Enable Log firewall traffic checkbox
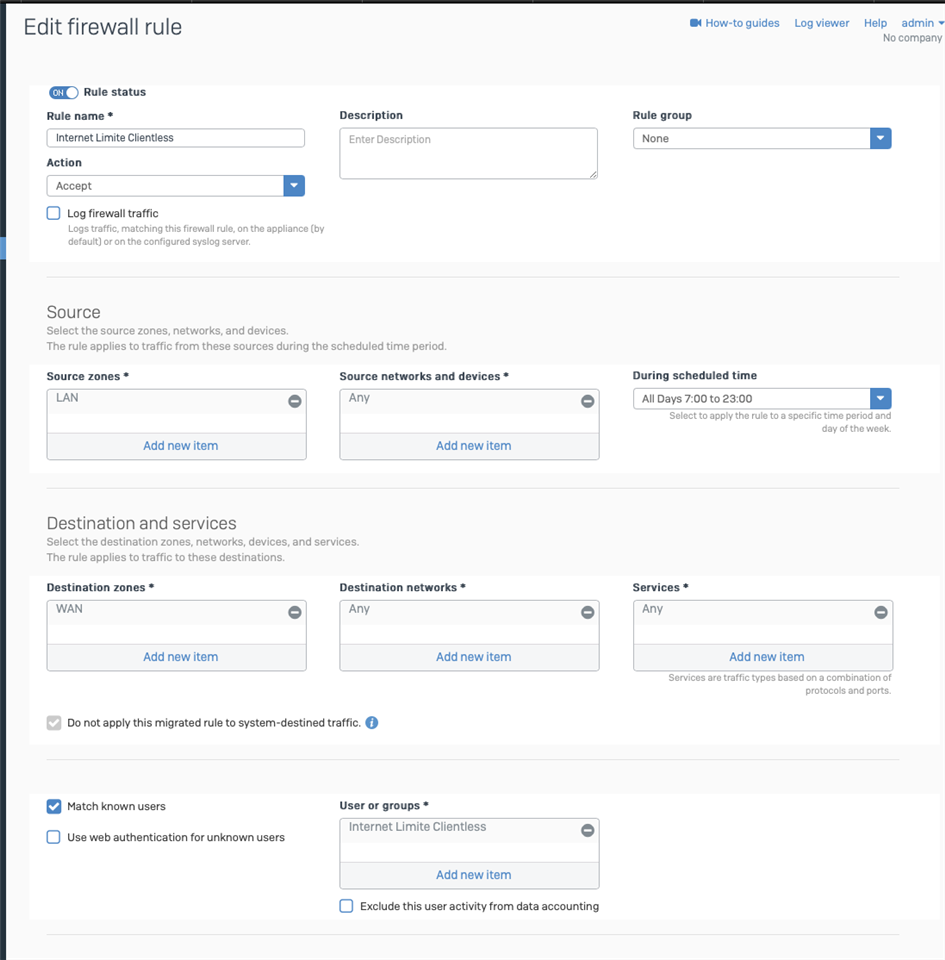The image size is (945, 960). pos(54,213)
